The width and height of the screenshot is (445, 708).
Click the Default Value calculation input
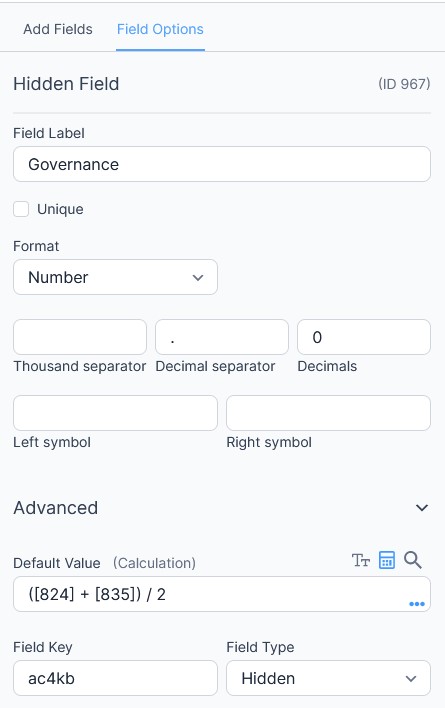coord(222,594)
